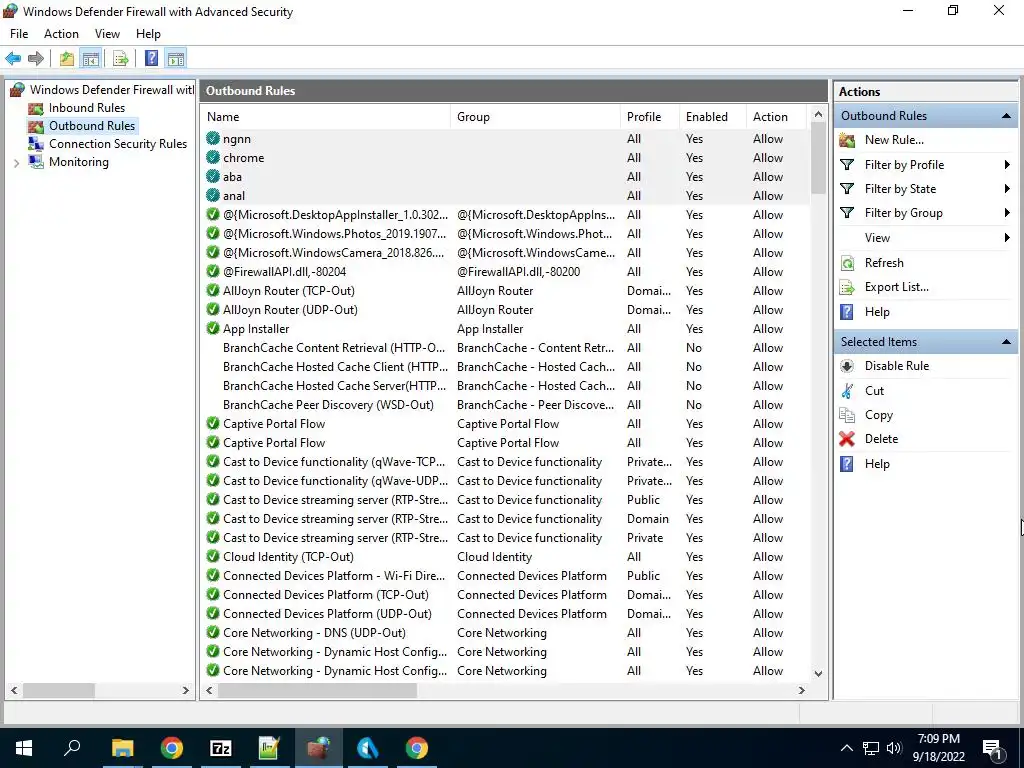
Task: Click the rules list vertical scrollbar thumb
Action: click(818, 158)
